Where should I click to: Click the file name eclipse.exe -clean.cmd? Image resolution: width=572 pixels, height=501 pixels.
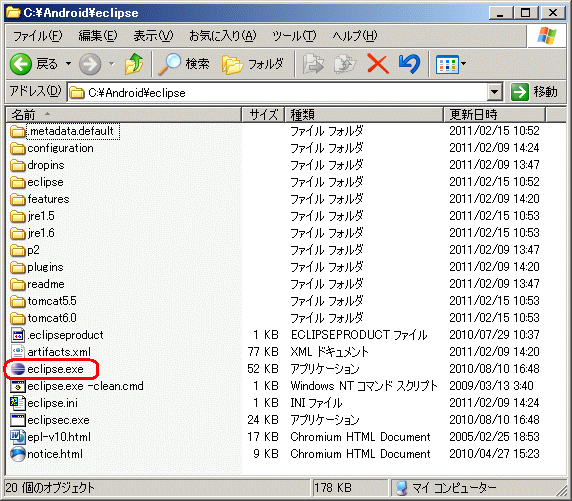(x=85, y=386)
